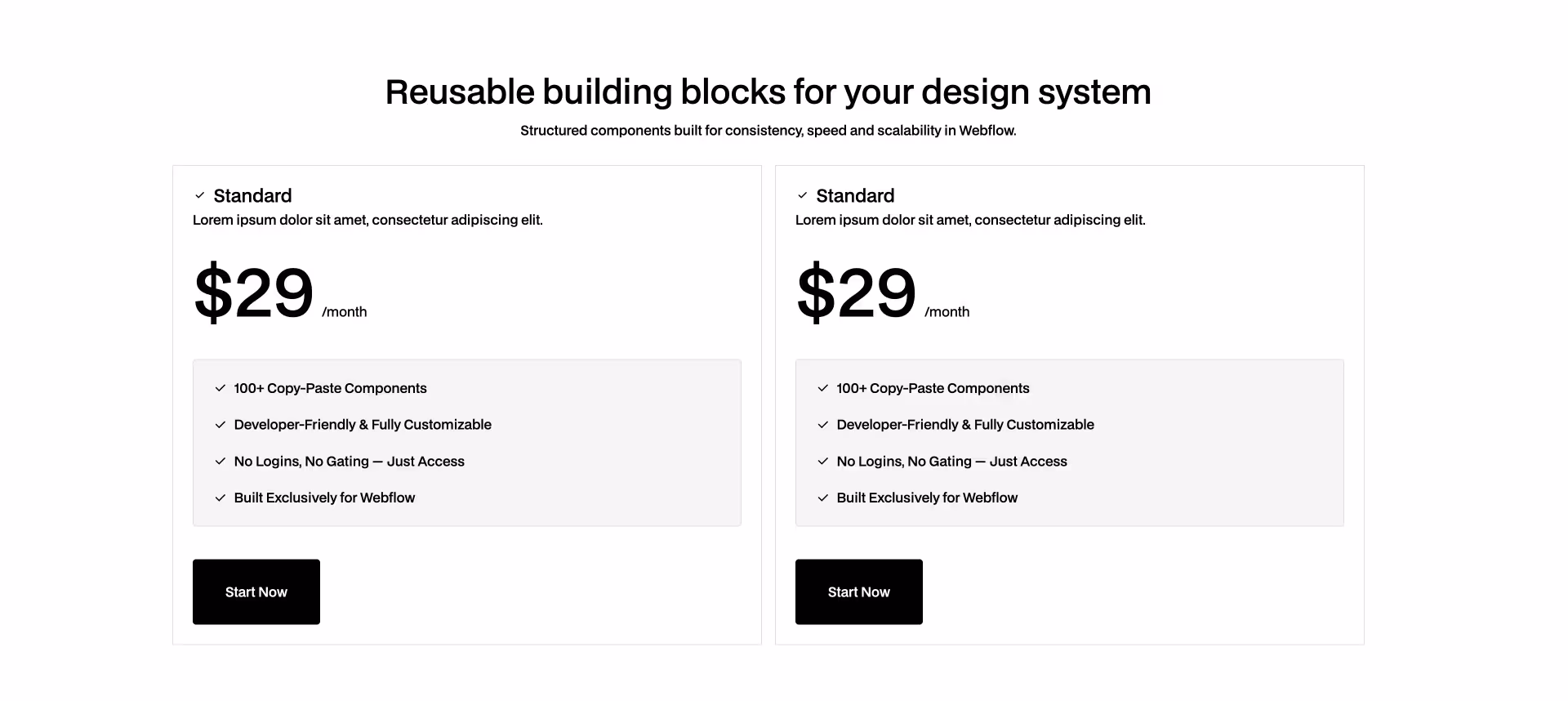Click checkmark next to Developer-Friendly & Fully Customizable on left

pos(220,425)
